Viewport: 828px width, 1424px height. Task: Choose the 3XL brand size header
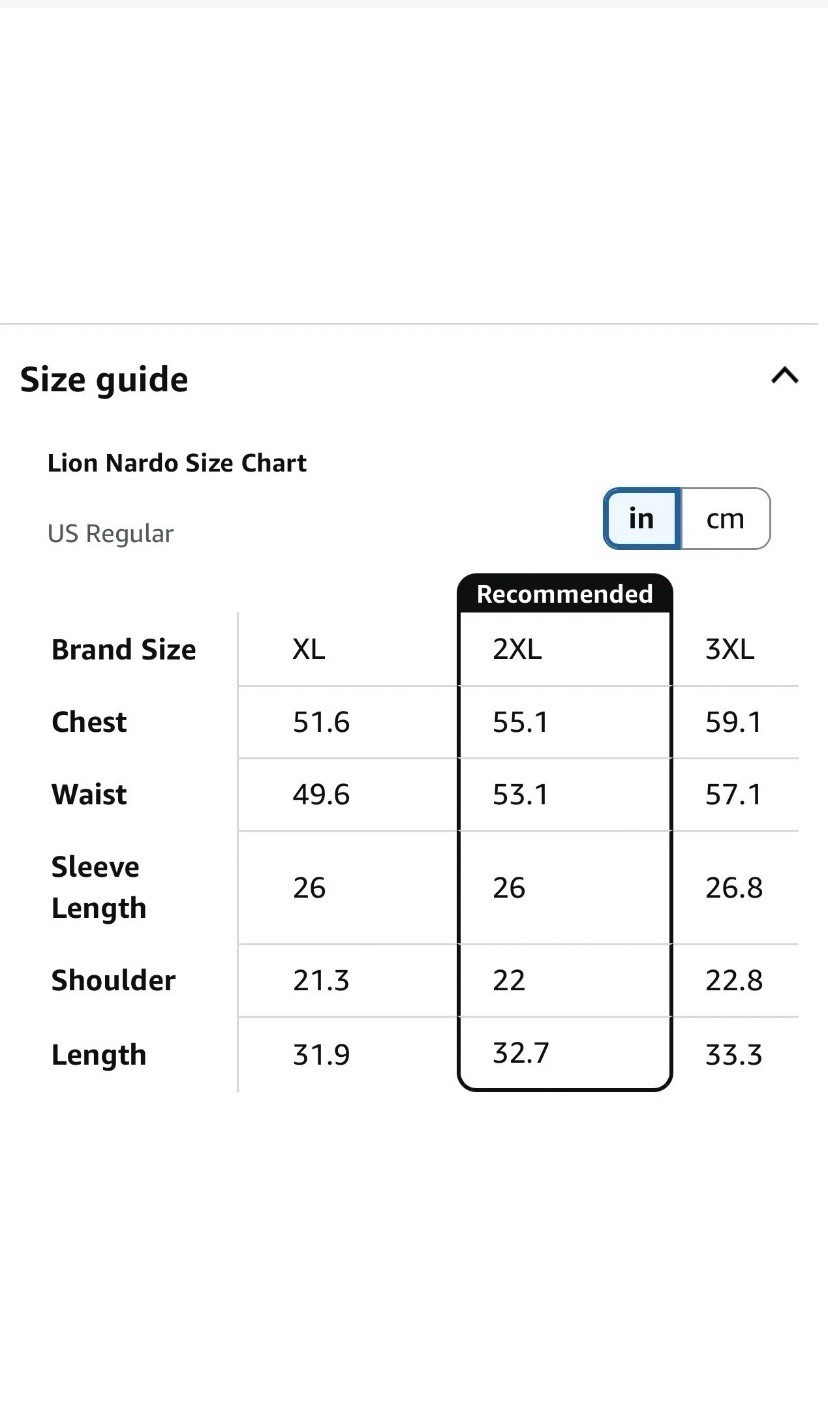730,649
